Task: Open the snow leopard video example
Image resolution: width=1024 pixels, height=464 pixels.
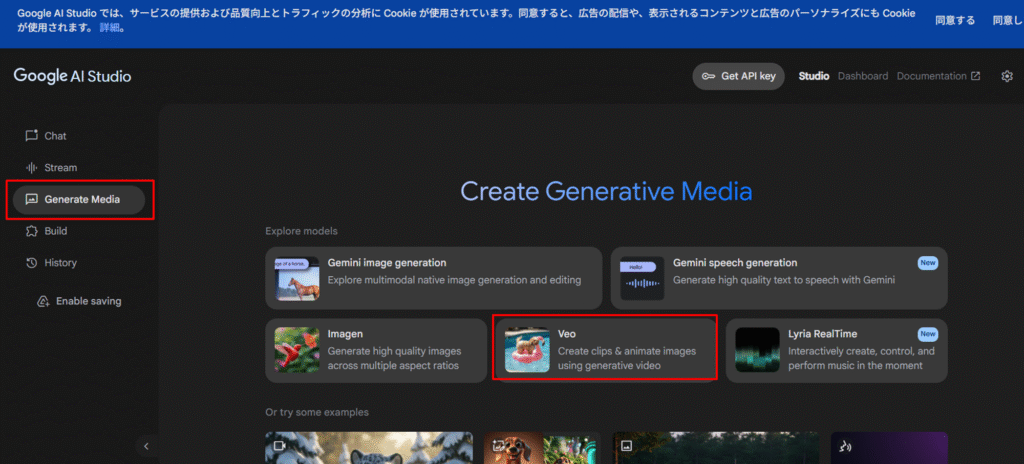Action: click(369, 448)
